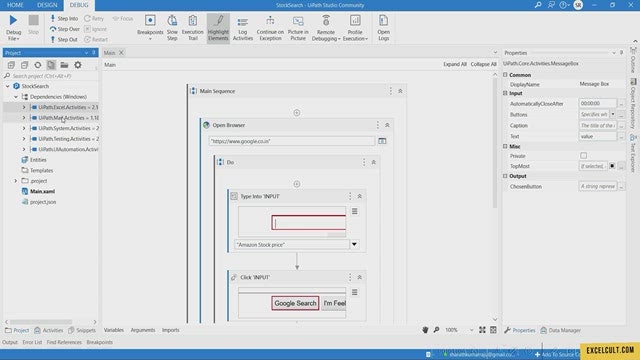Open help icon in title bar
Screen dimensions: 640x360
[x=563, y=5]
